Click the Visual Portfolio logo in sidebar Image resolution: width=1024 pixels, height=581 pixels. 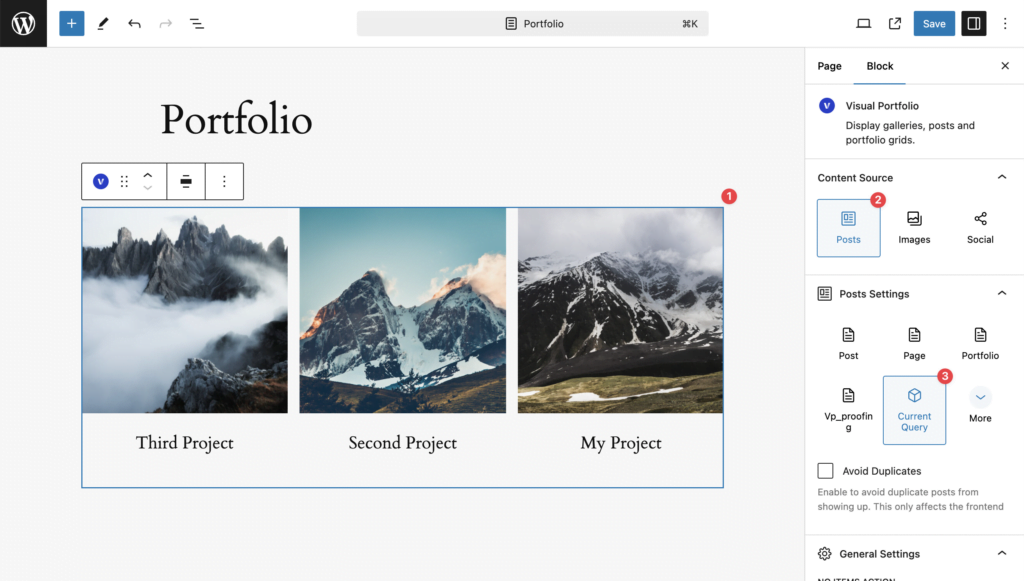pyautogui.click(x=827, y=106)
